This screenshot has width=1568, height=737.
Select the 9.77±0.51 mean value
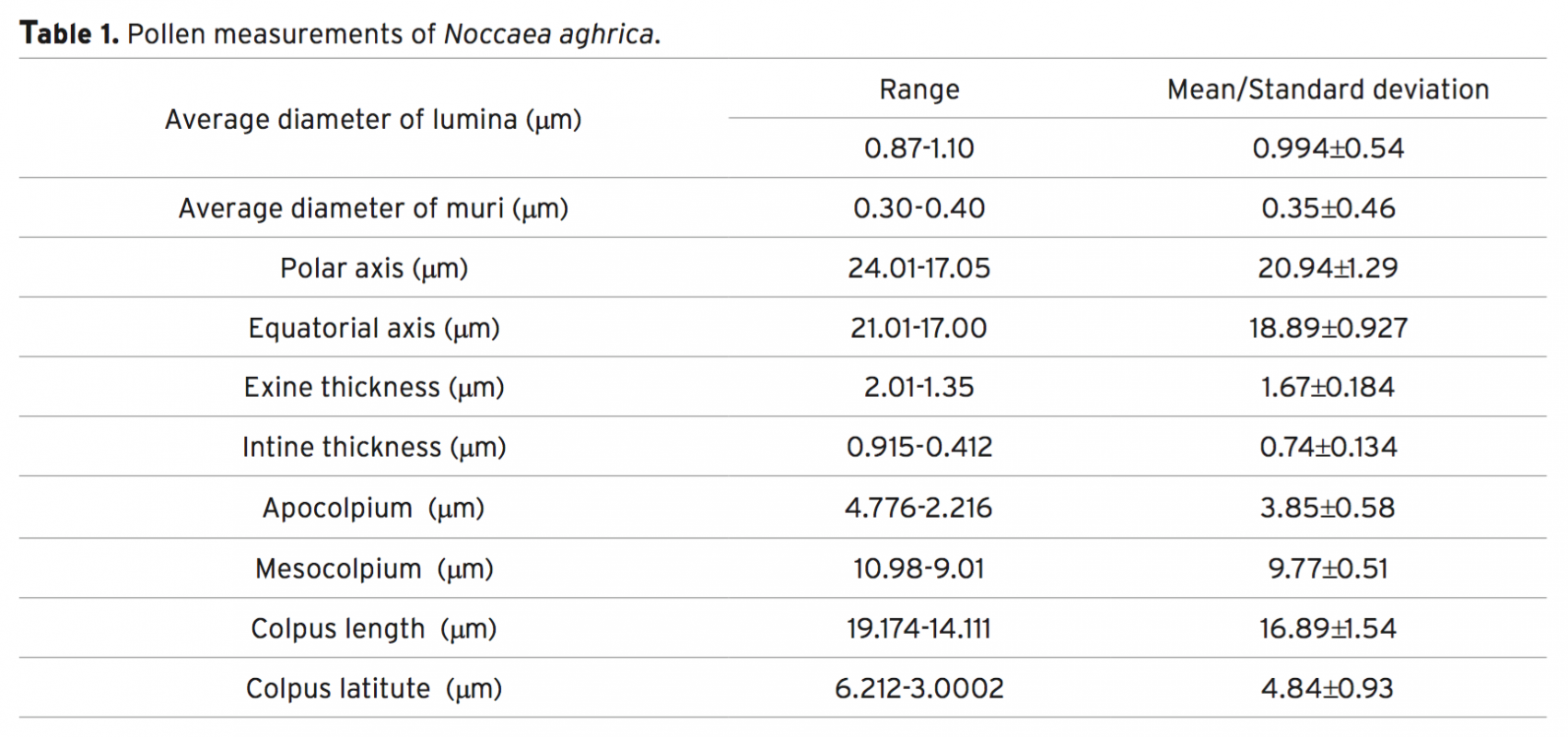point(1328,568)
